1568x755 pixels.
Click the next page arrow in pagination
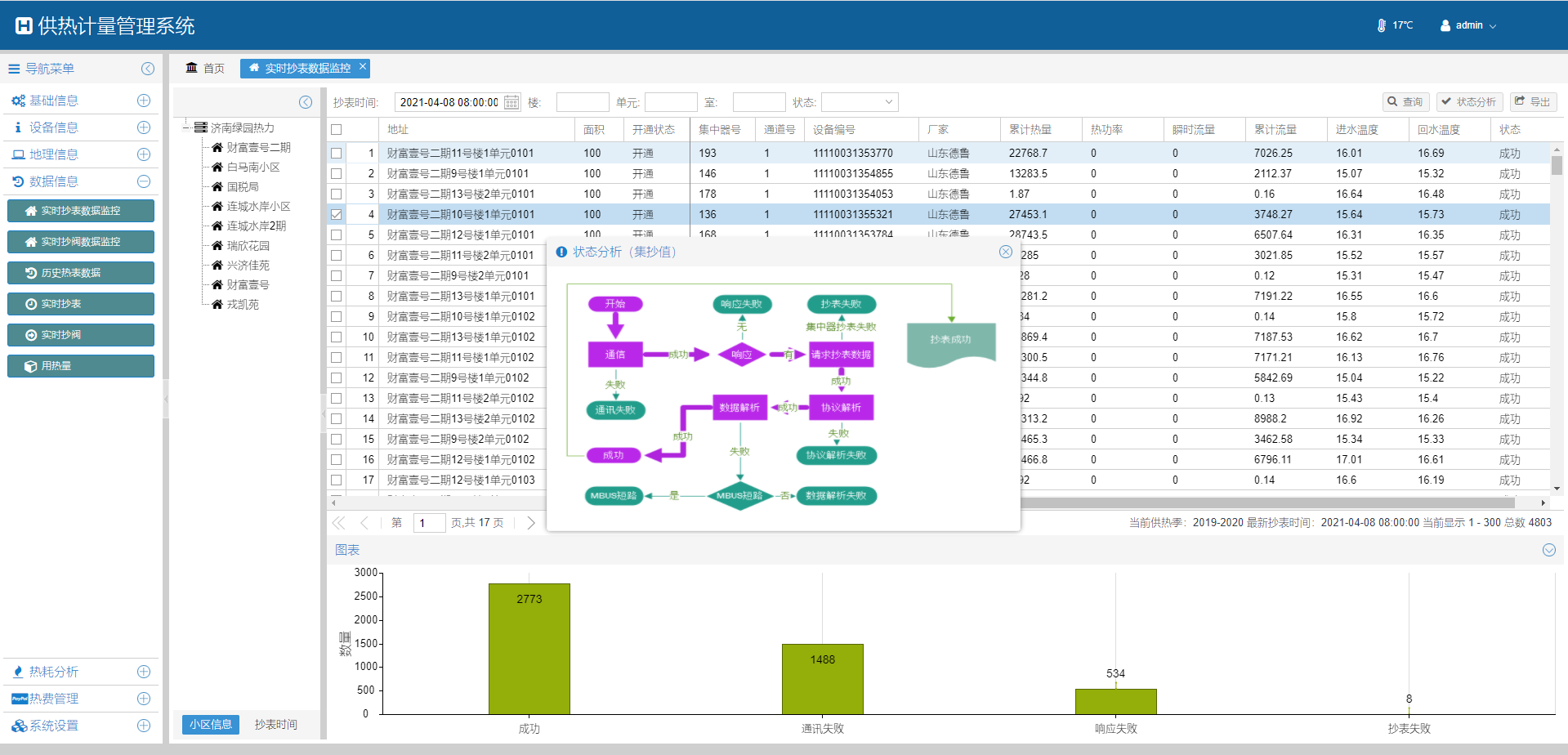(531, 523)
